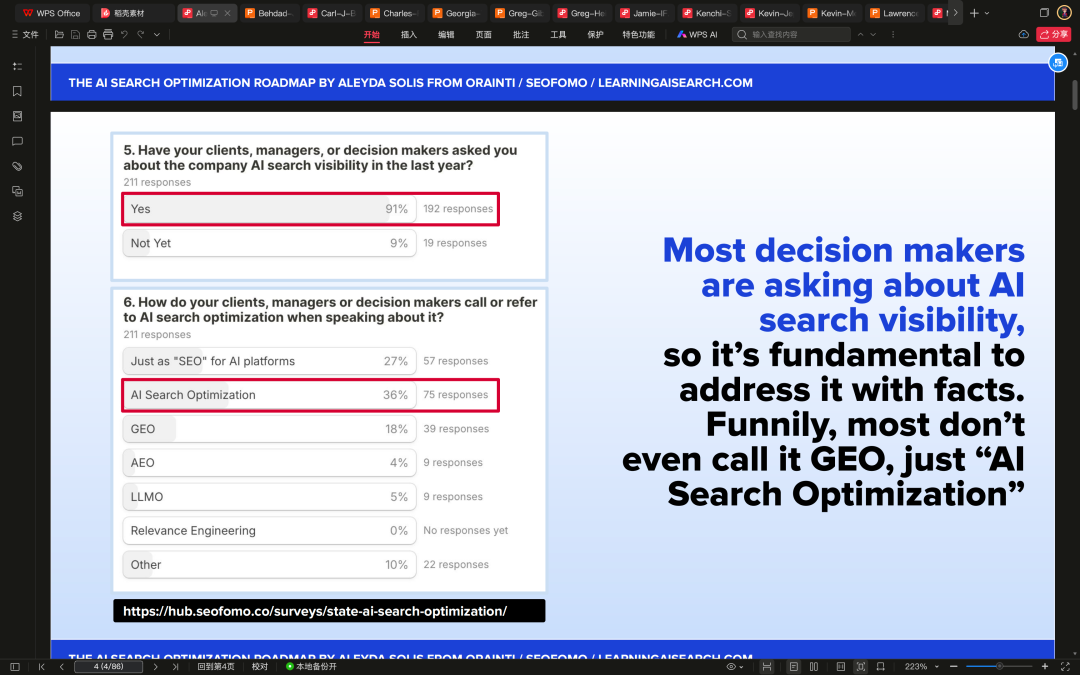1080x675 pixels.
Task: Launch WPS AI from the toolbar
Action: tap(697, 34)
